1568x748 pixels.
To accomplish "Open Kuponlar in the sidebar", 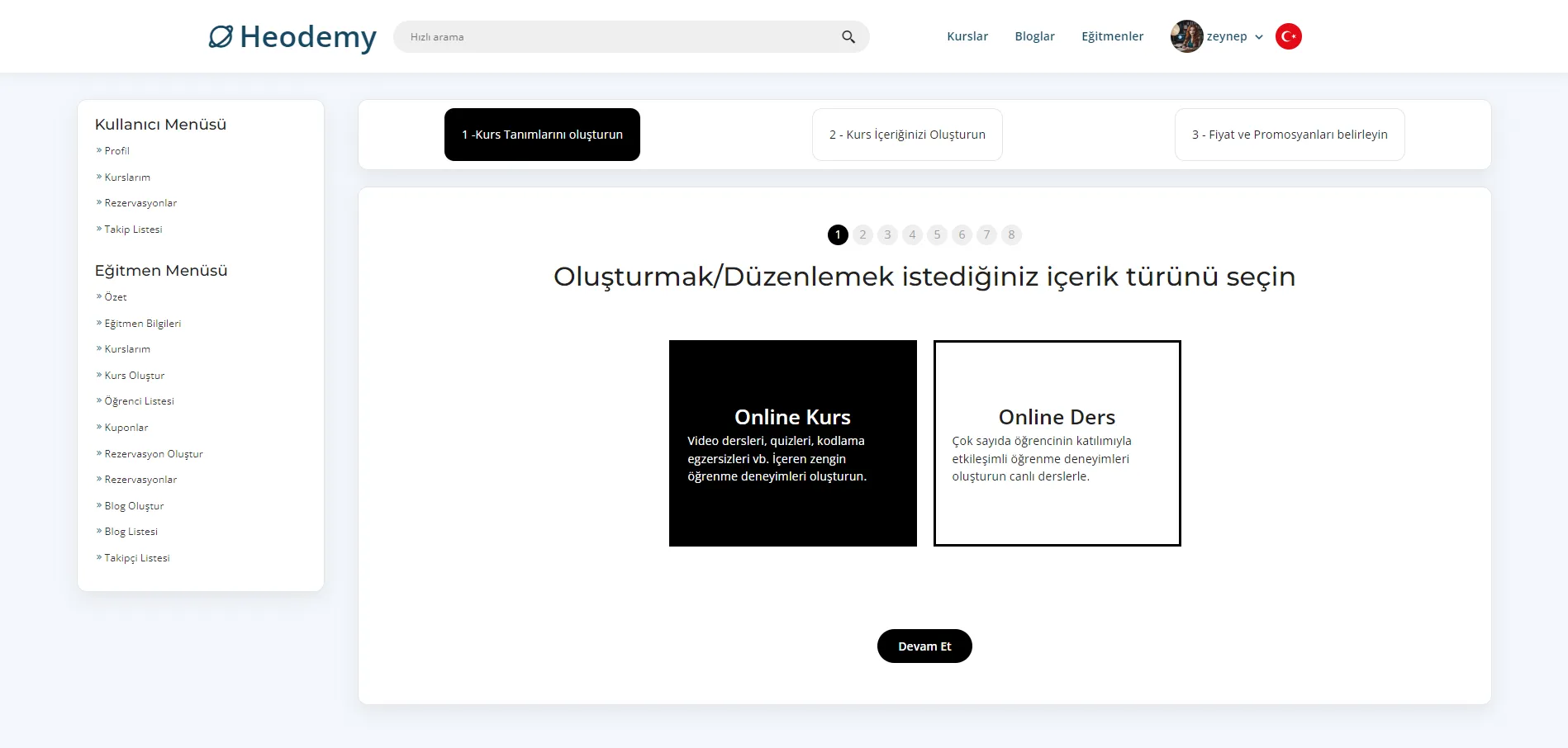I will [126, 428].
